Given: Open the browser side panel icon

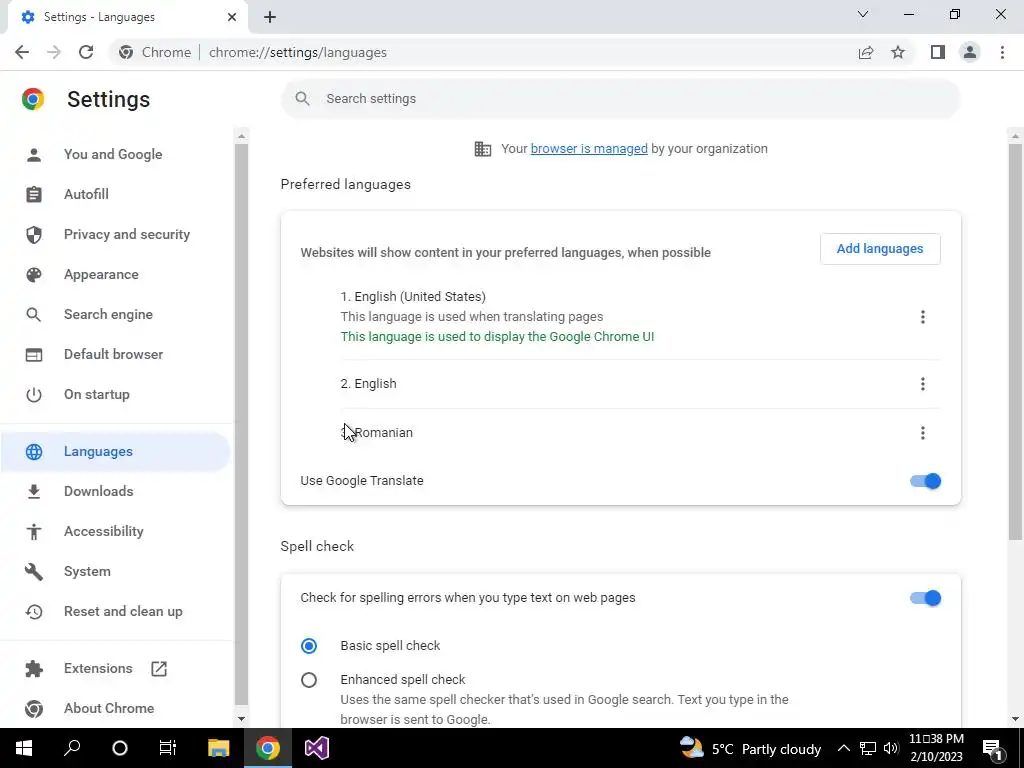Looking at the screenshot, I should [x=938, y=52].
